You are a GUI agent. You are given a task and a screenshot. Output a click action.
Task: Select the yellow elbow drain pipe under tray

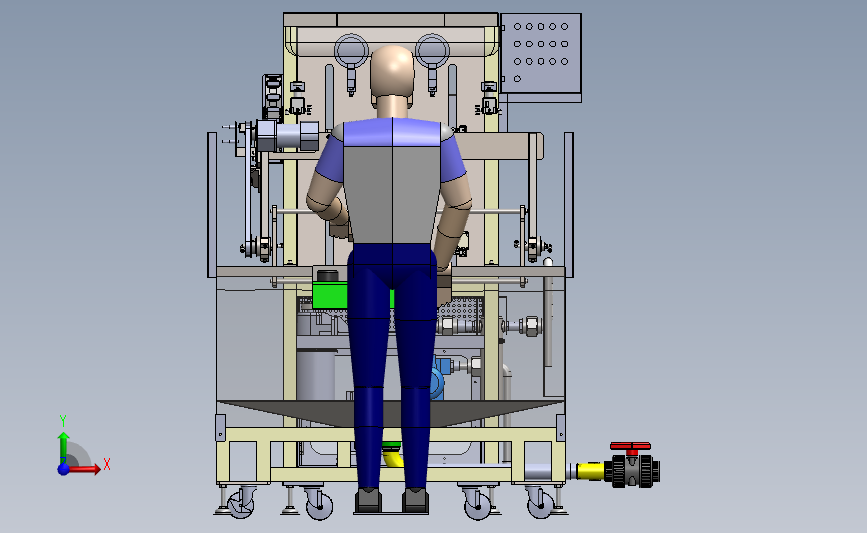pyautogui.click(x=393, y=457)
